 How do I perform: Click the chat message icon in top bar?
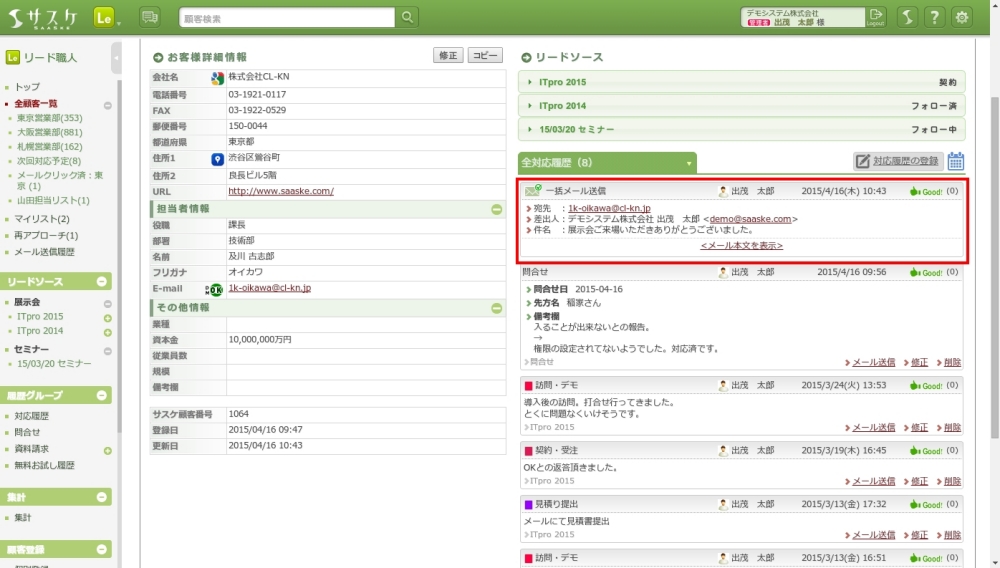(x=150, y=17)
